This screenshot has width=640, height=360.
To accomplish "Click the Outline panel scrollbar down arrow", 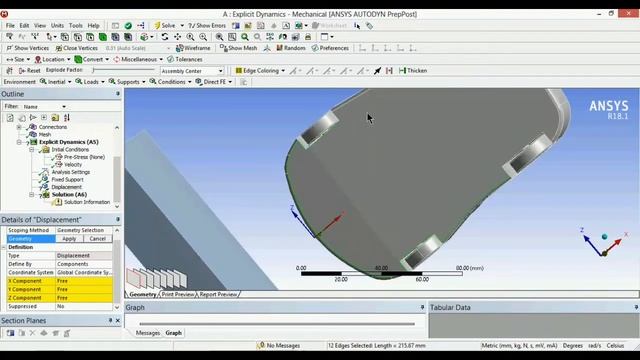I will (x=117, y=207).
